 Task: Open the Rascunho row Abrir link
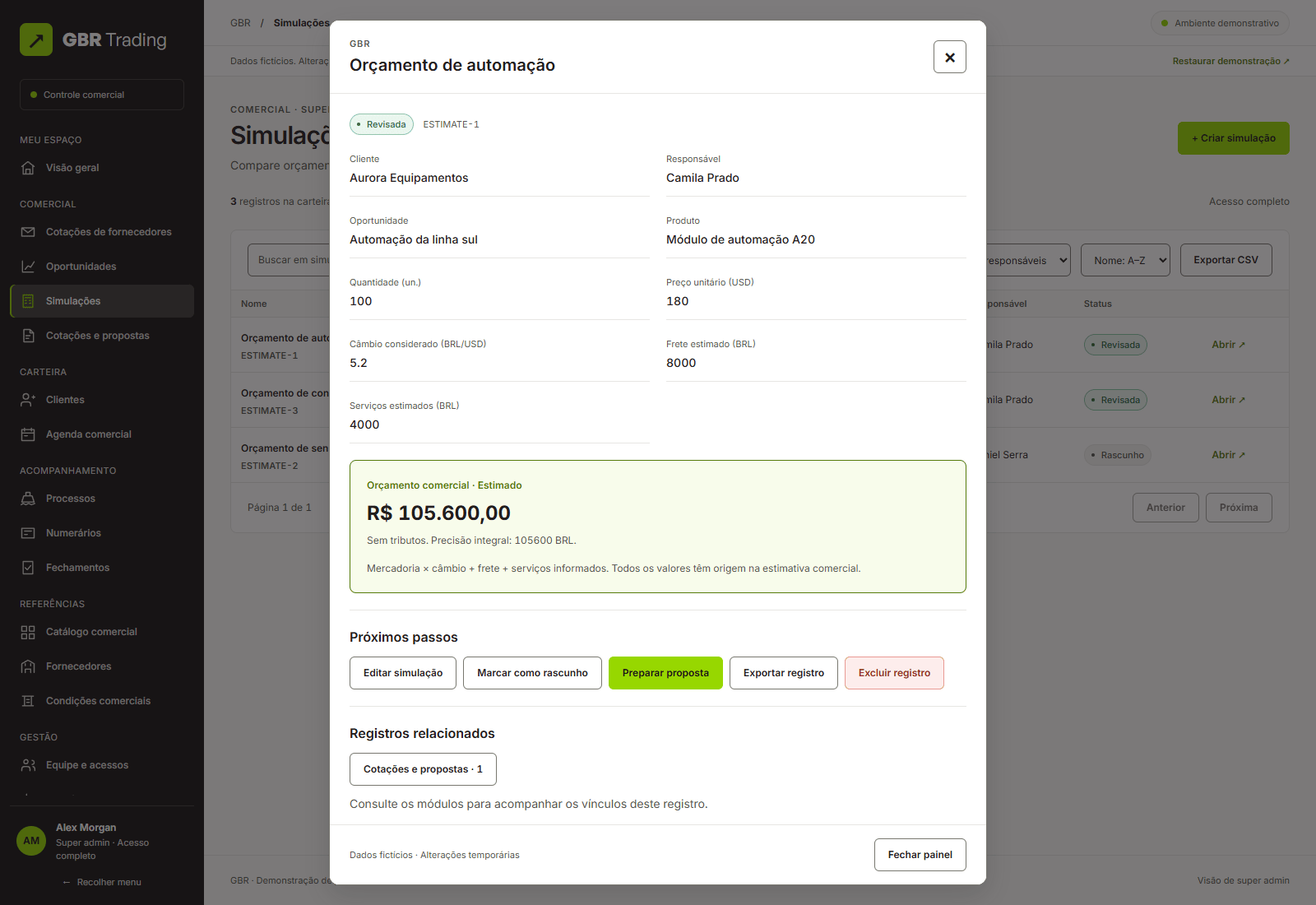point(1228,455)
